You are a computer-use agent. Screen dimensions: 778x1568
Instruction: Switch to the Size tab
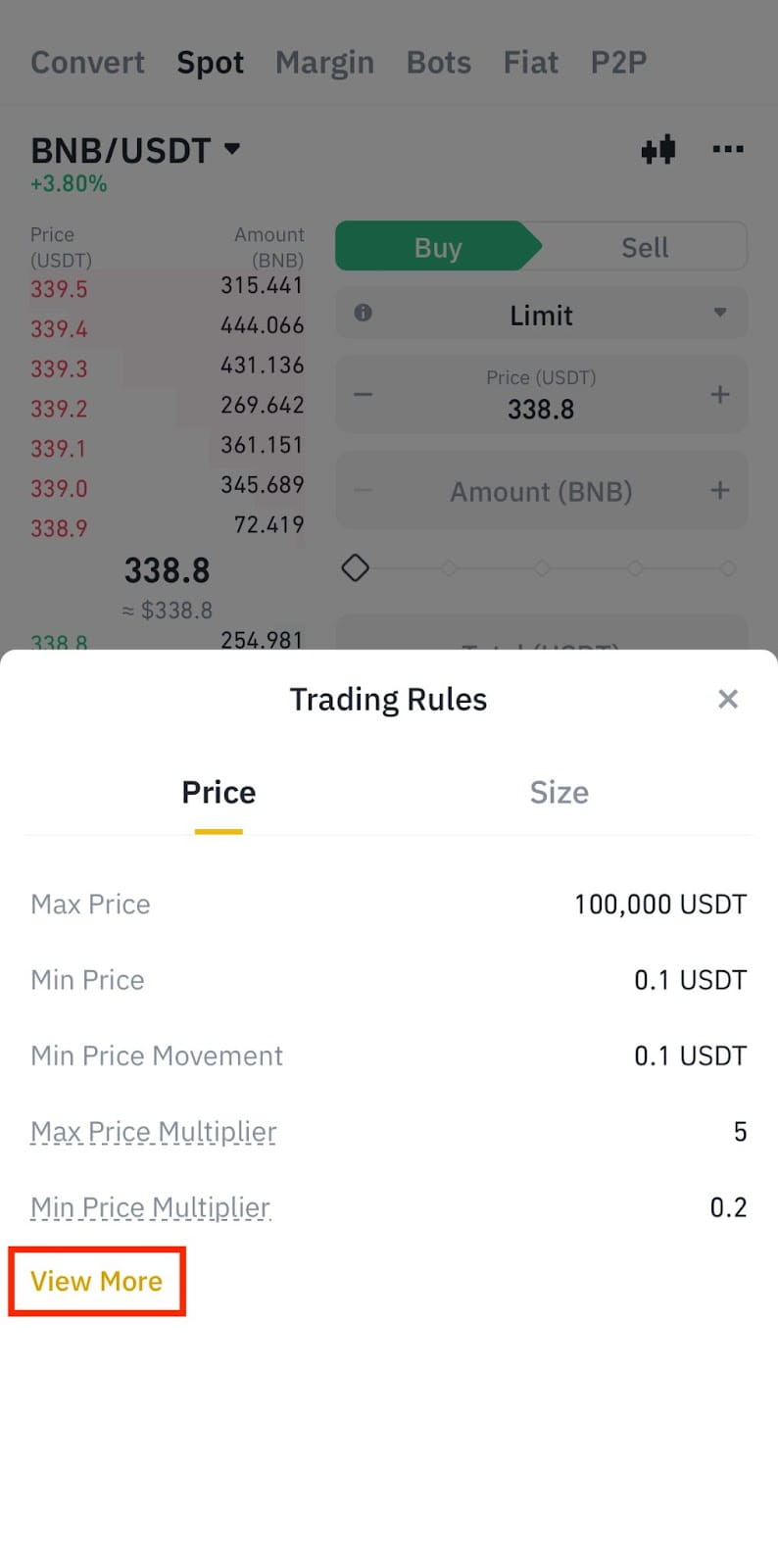[x=559, y=793]
